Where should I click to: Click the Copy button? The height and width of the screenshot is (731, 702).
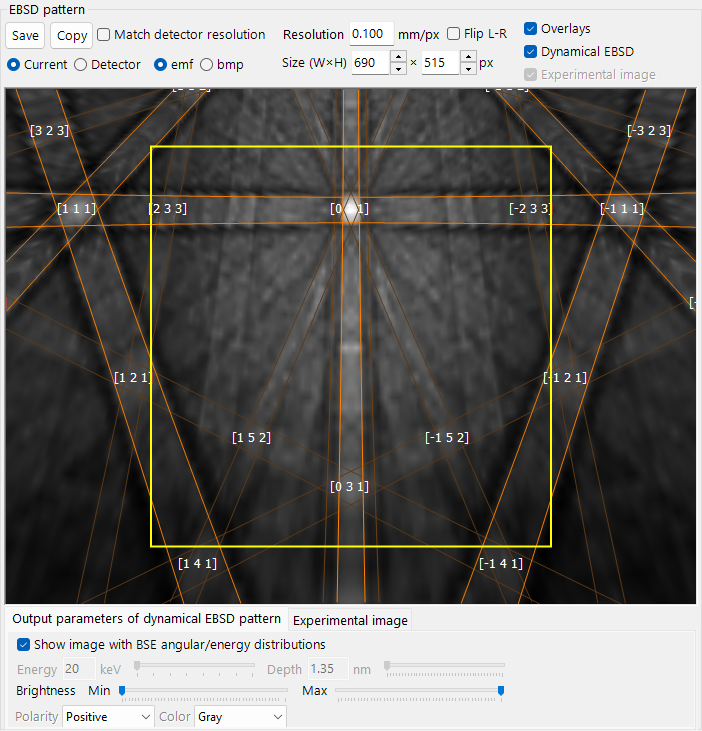click(72, 35)
